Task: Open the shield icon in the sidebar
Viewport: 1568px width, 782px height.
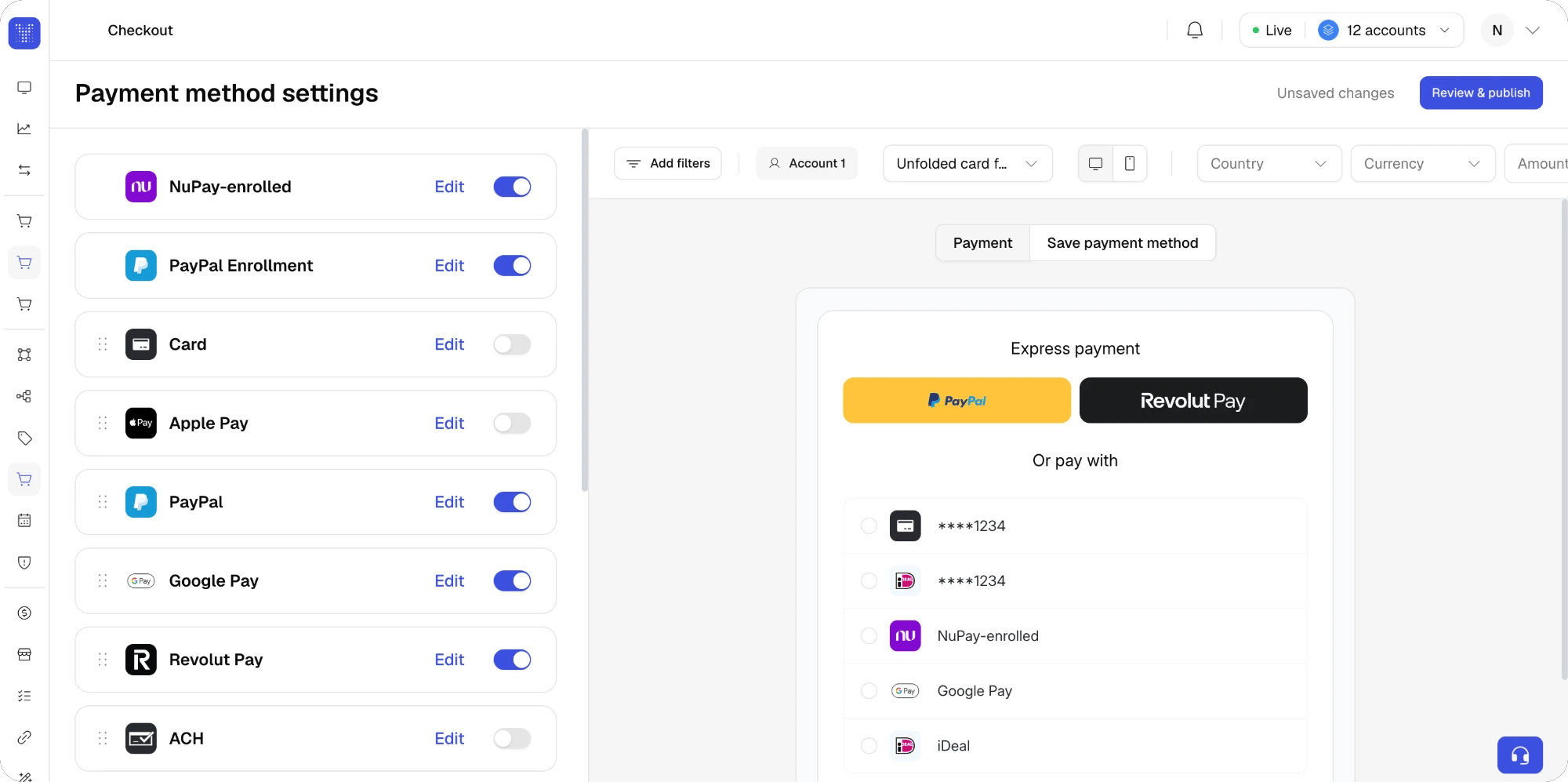Action: (24, 562)
